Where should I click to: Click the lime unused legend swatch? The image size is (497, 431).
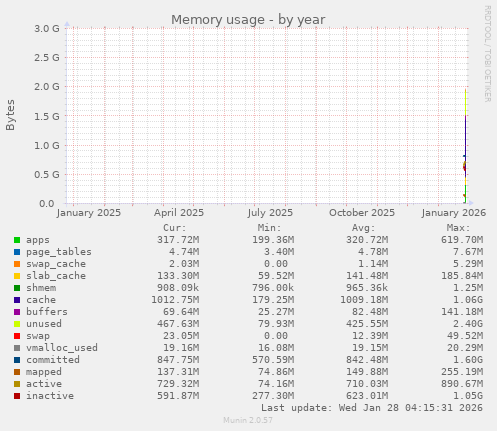[x=17, y=324]
